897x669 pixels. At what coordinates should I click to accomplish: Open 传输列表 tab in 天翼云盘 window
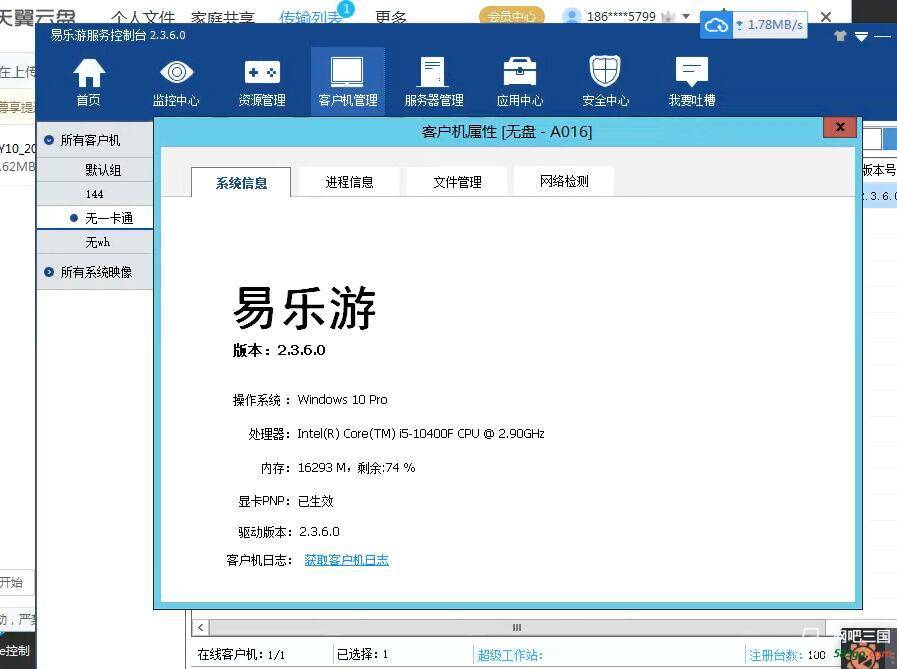310,17
